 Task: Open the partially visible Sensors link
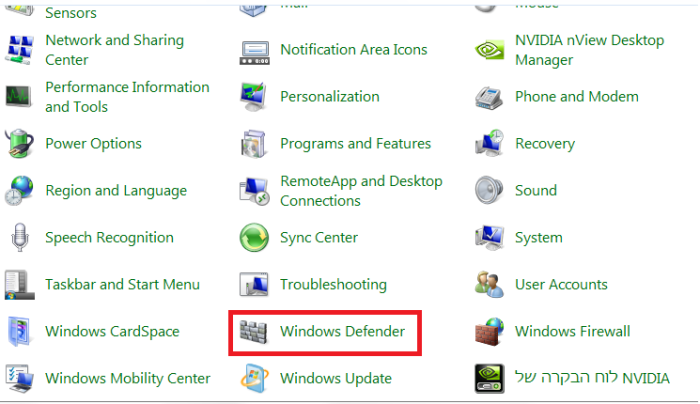click(x=71, y=12)
